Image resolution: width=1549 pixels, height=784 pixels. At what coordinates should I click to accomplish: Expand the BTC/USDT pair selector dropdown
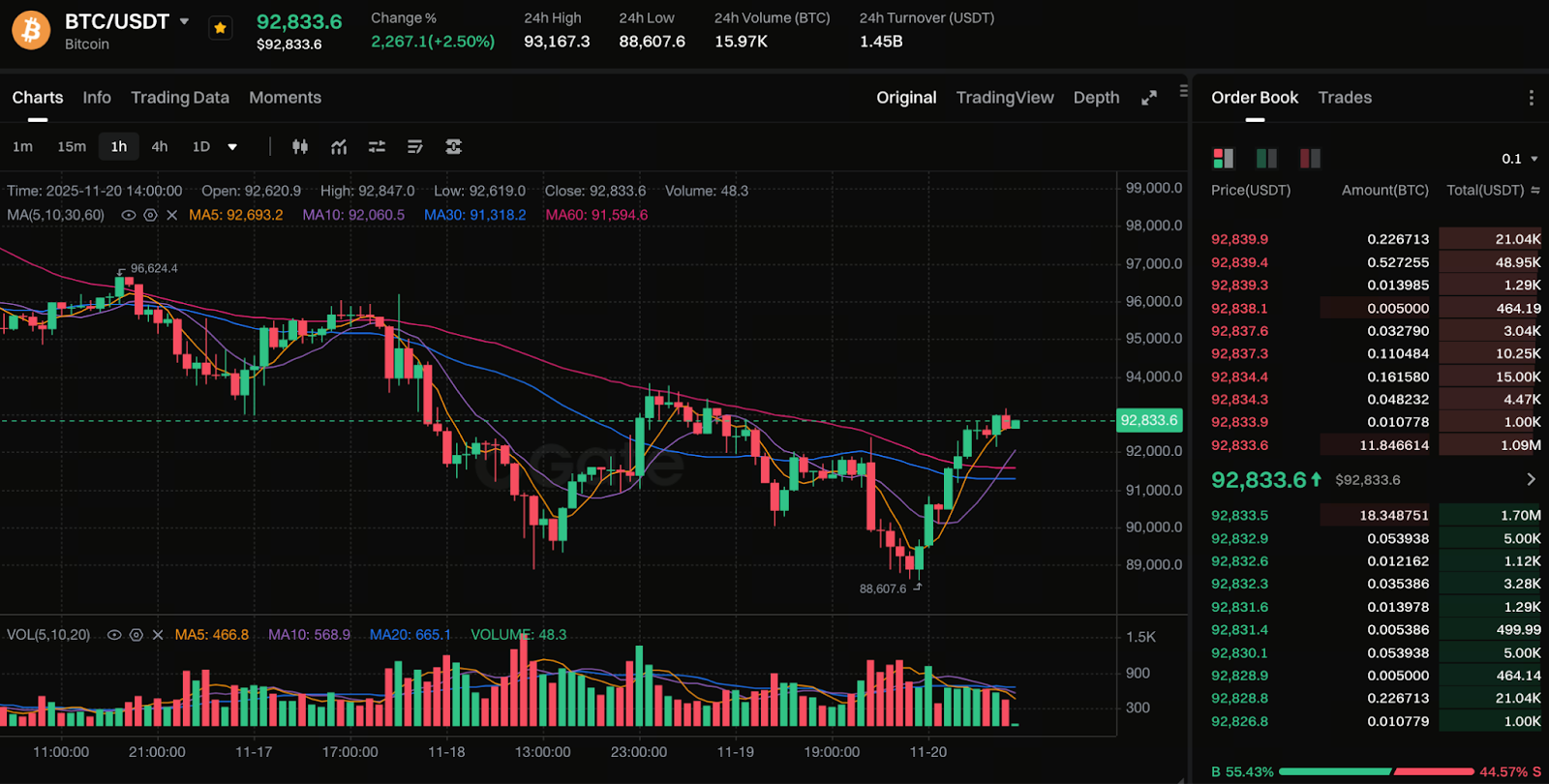184,21
